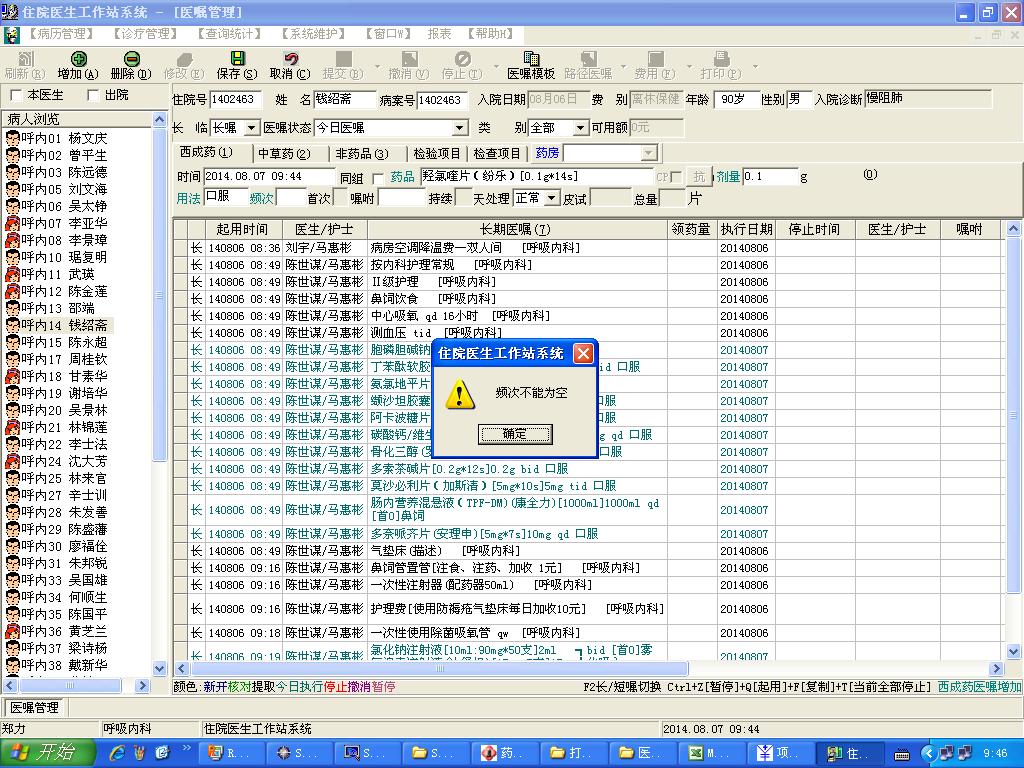Expand the hidden system tray icons
Screen dimensions: 1024x768
pos(928,754)
